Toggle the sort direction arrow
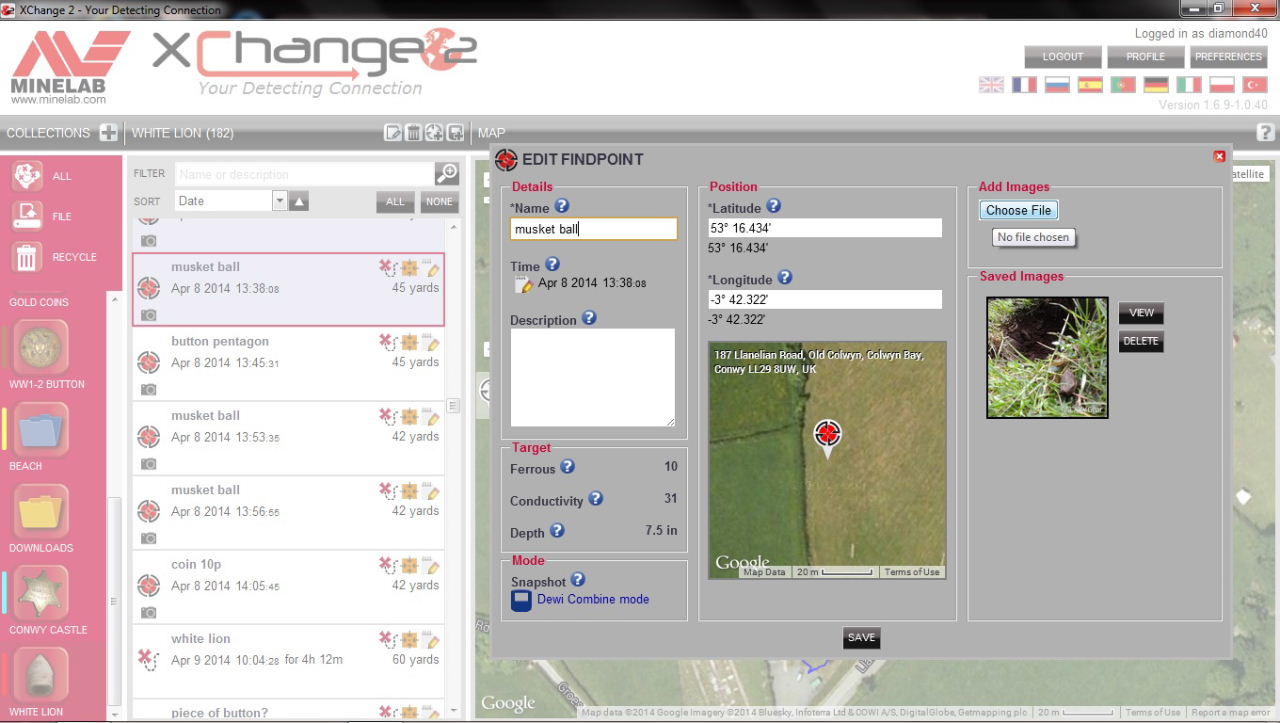Viewport: 1280px width, 723px height. (x=299, y=202)
